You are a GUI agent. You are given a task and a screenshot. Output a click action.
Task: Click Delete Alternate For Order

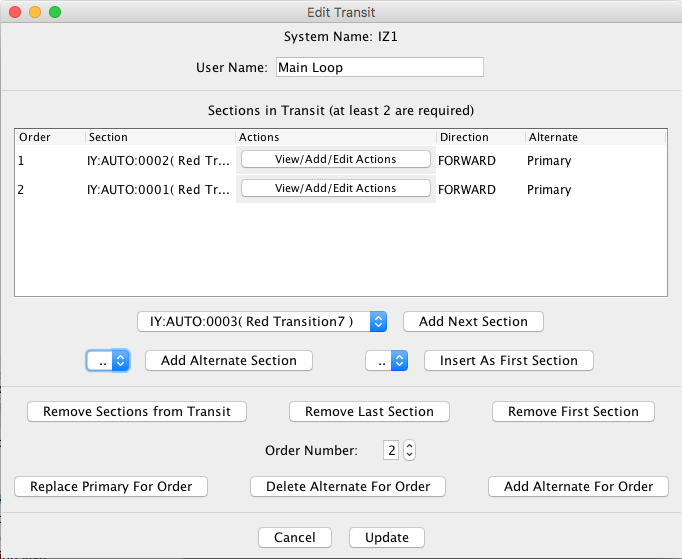click(x=347, y=486)
